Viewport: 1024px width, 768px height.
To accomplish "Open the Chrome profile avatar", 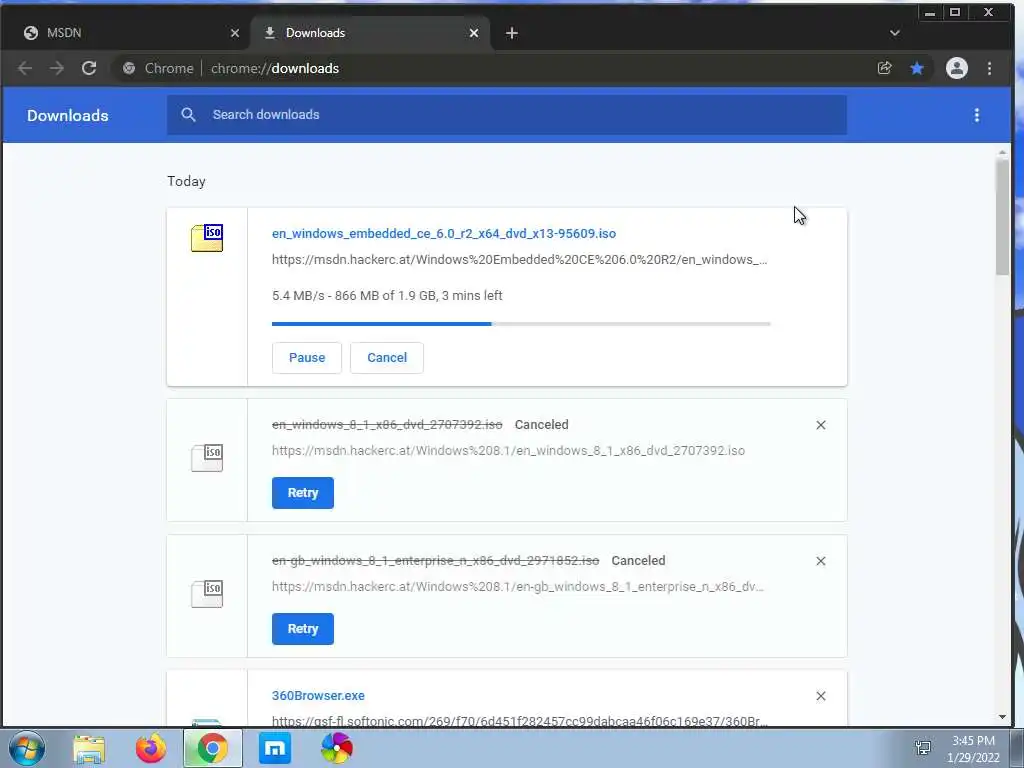I will 957,68.
